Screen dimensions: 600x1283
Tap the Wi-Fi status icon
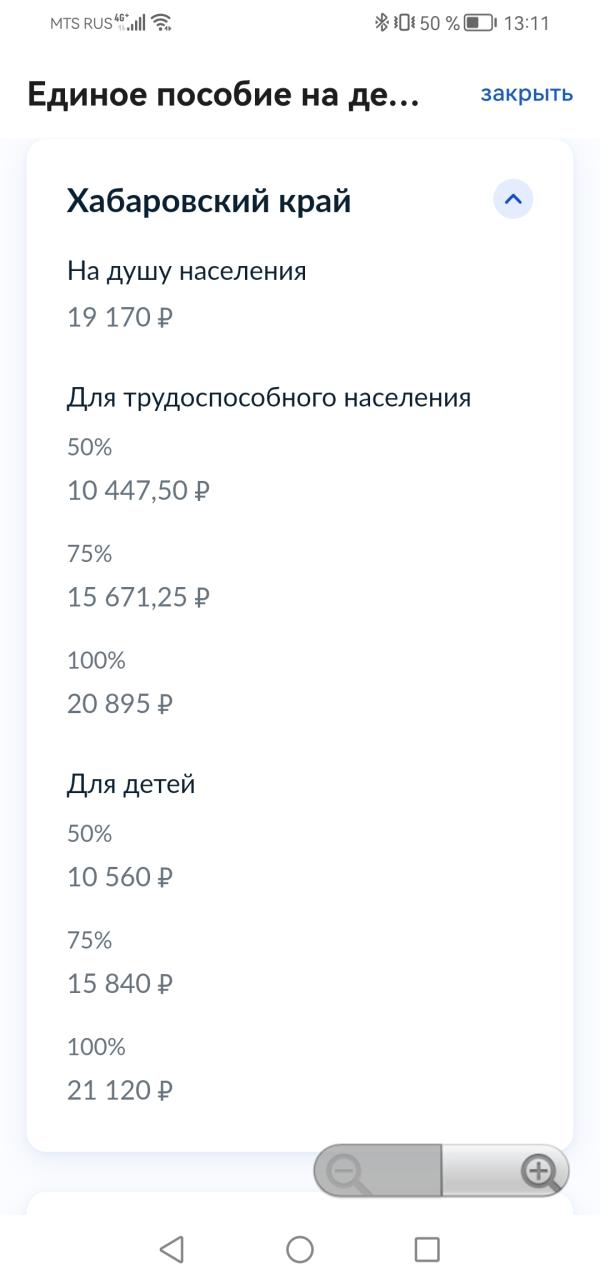161,23
